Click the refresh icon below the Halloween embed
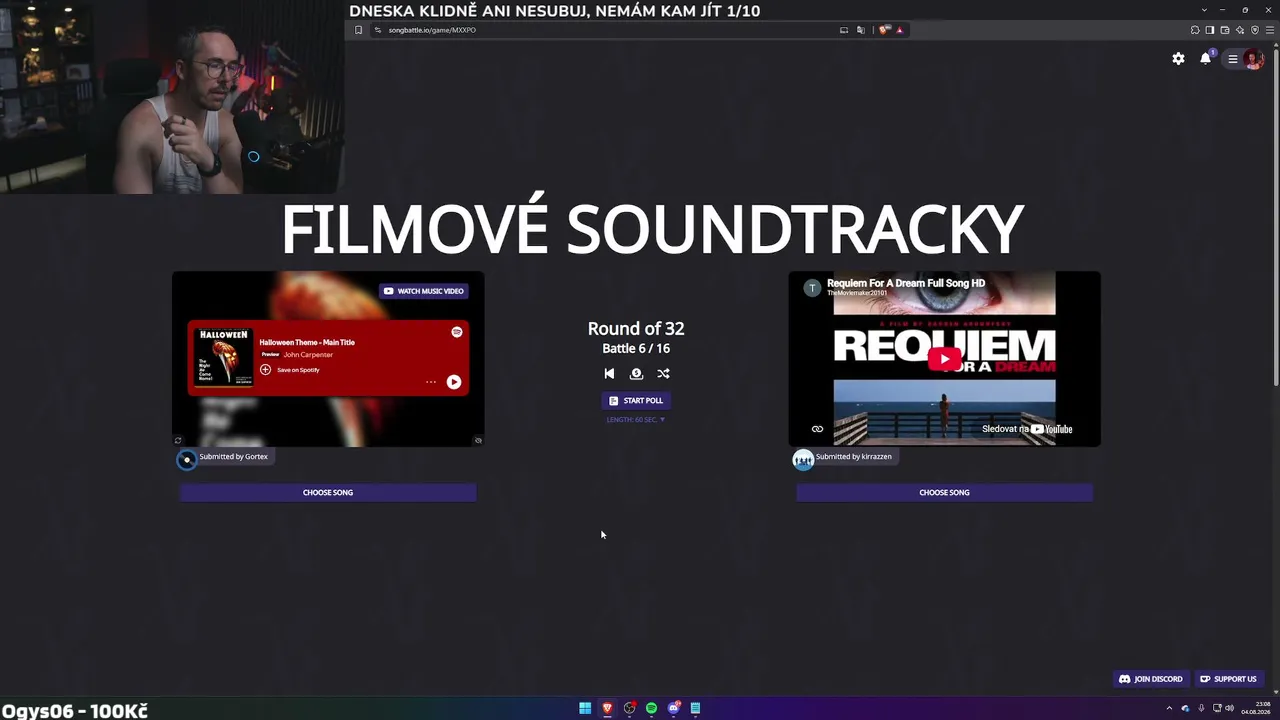This screenshot has width=1280, height=720. pyautogui.click(x=178, y=440)
